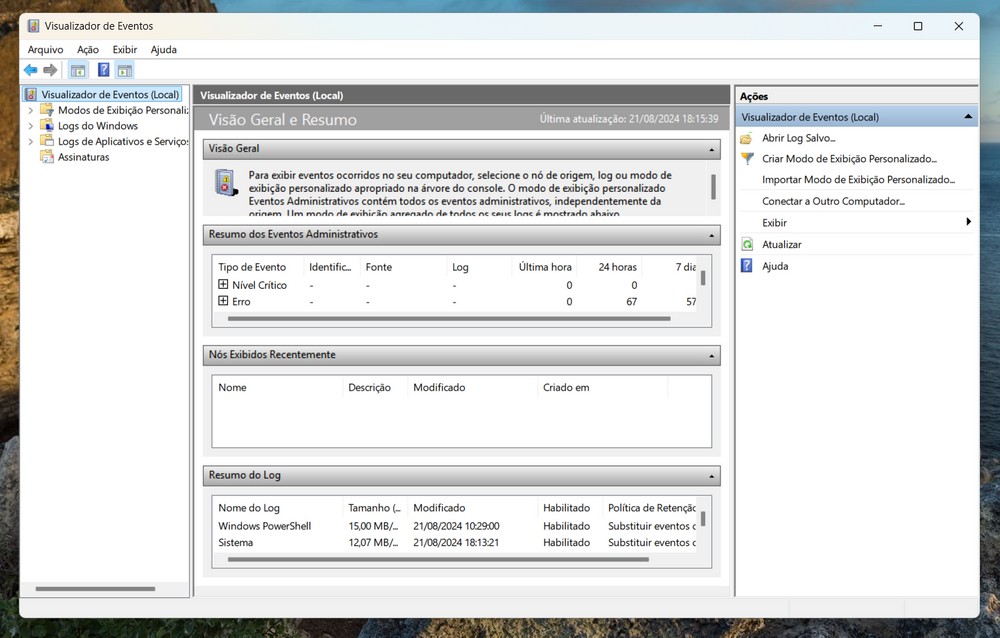The width and height of the screenshot is (1000, 638).
Task: Open the Ação menu
Action: coord(88,50)
